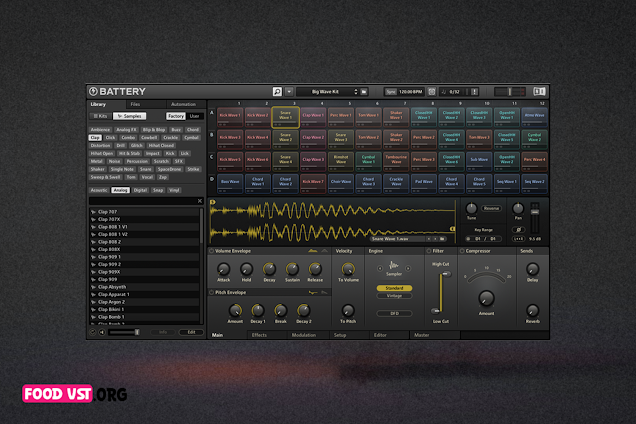This screenshot has height=424, width=636.
Task: Click the magnifier browser icon in header
Action: pyautogui.click(x=277, y=92)
